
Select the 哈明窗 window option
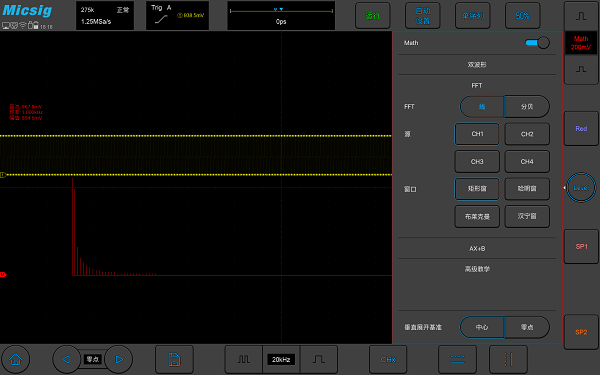tap(527, 189)
